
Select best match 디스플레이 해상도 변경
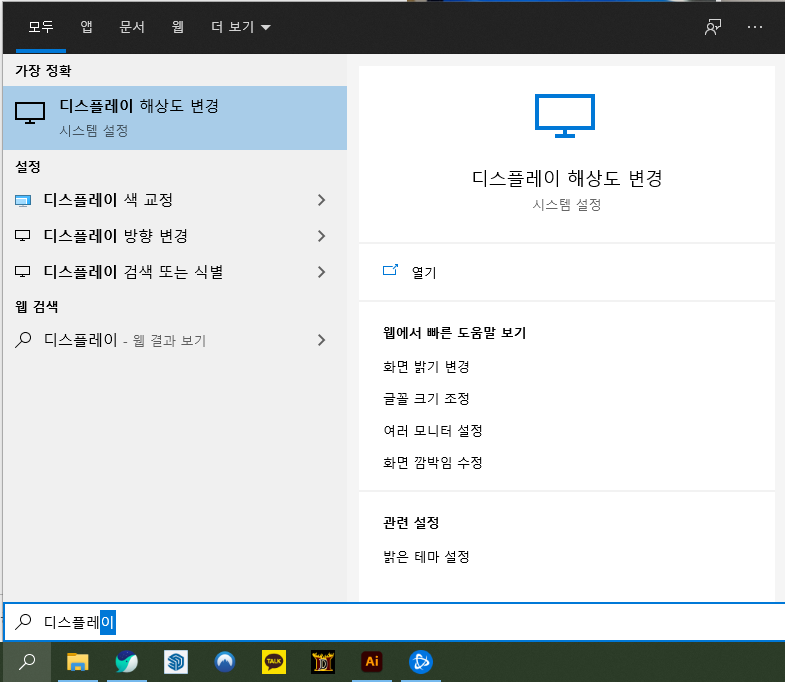click(175, 118)
